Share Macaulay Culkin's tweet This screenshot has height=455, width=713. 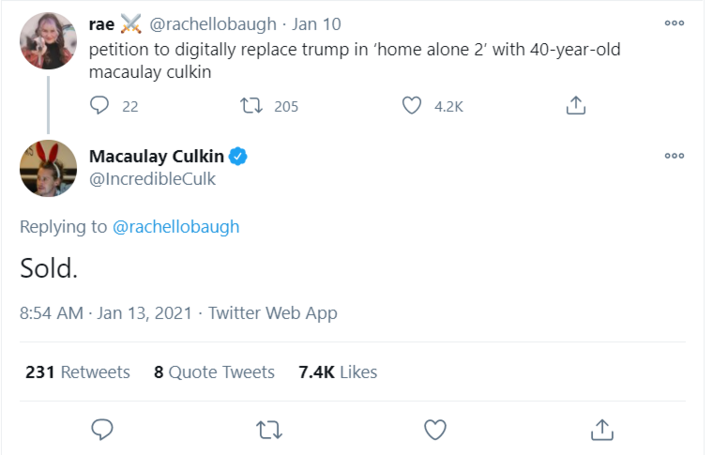pos(601,430)
